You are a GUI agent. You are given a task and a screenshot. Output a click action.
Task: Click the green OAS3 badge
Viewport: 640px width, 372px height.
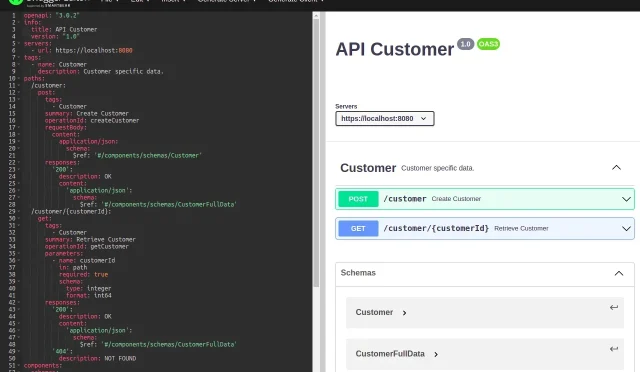click(488, 44)
